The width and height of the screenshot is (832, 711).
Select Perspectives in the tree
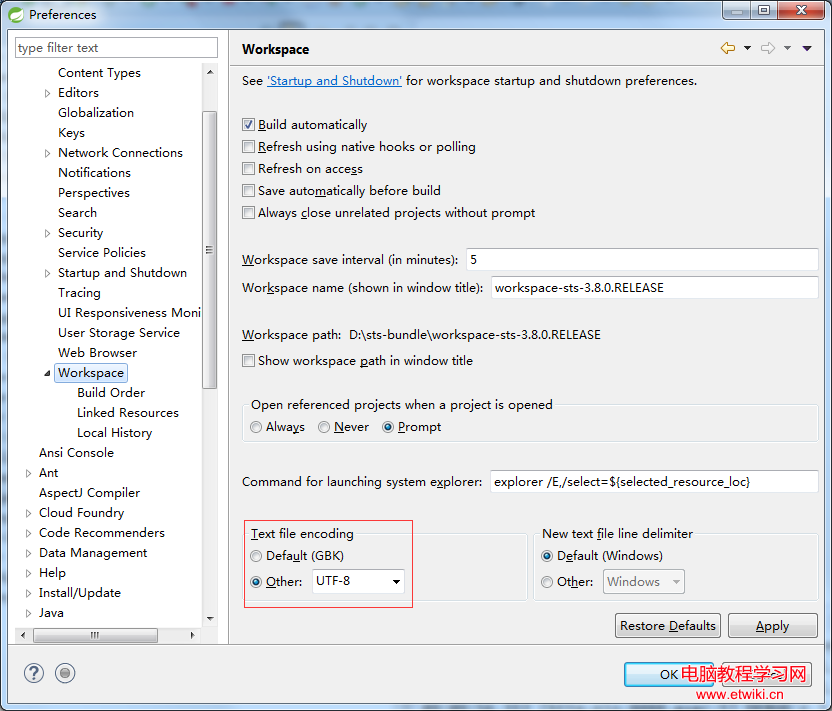pyautogui.click(x=94, y=193)
